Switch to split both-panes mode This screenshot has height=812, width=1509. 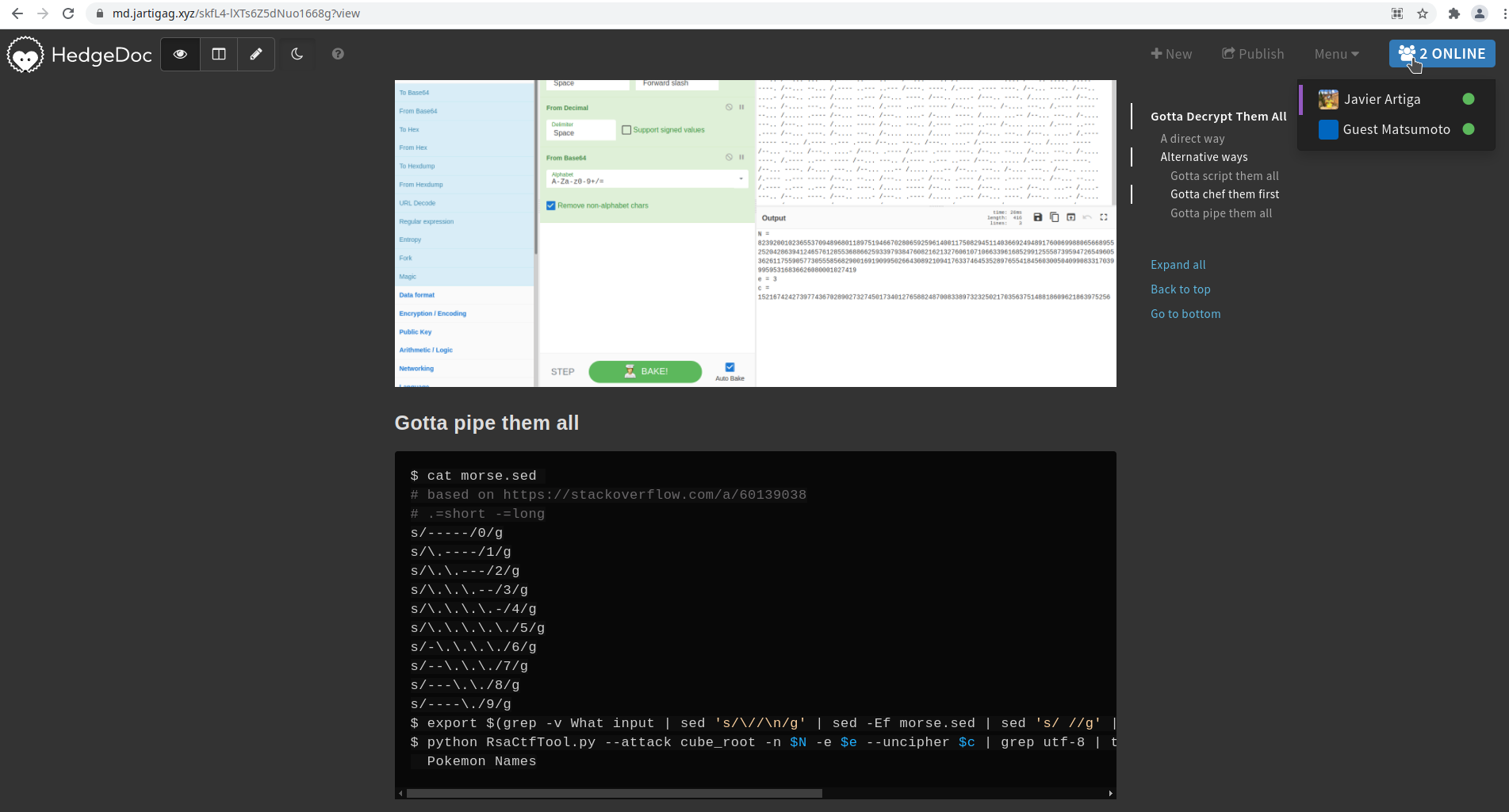click(x=219, y=54)
